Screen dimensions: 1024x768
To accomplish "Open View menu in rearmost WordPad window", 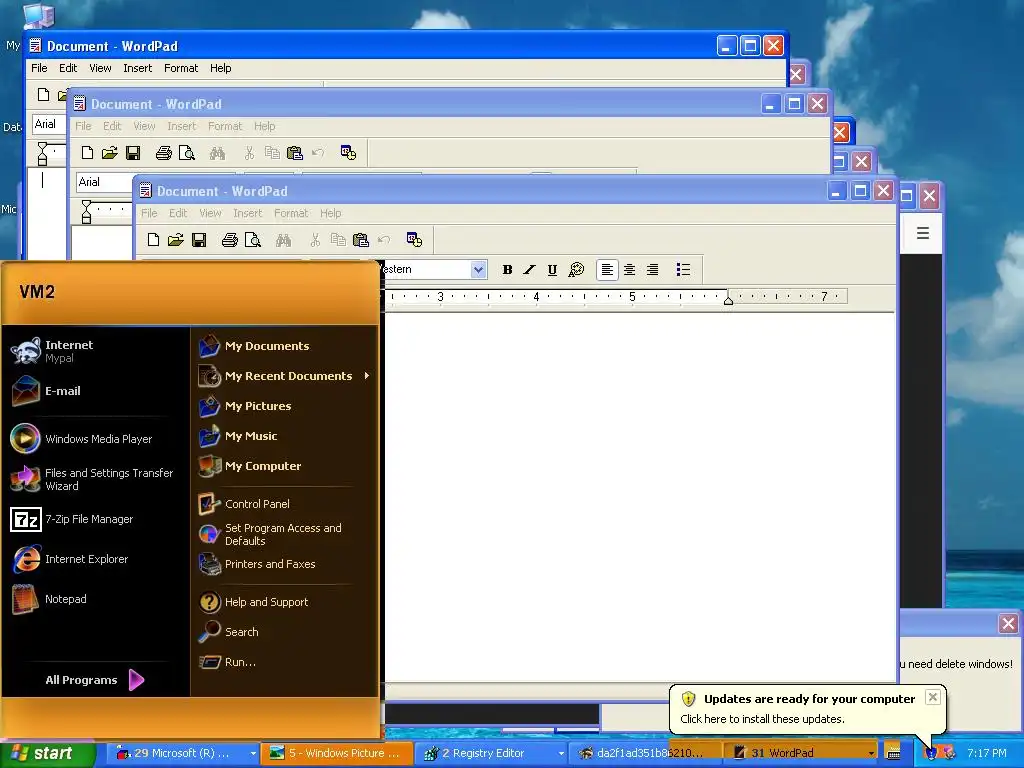I will tap(100, 68).
